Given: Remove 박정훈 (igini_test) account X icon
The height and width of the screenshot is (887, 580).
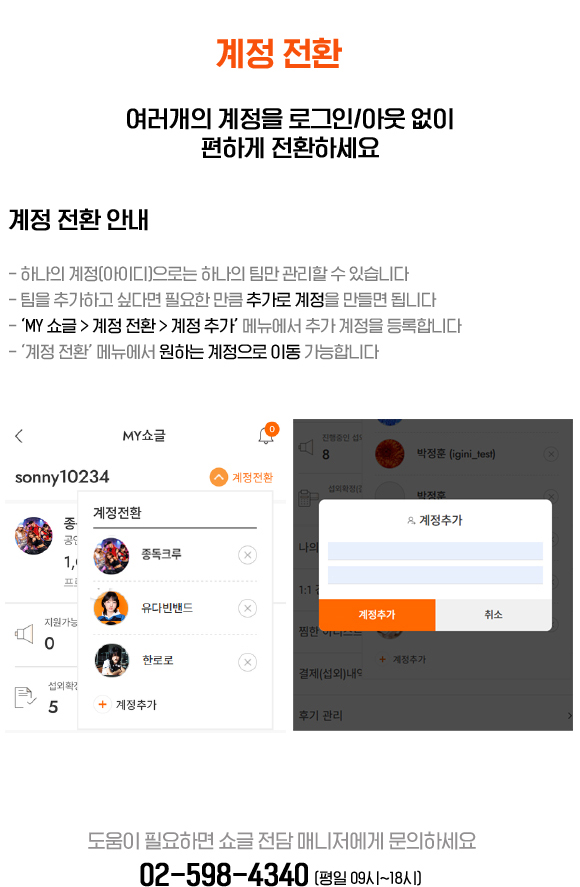Looking at the screenshot, I should (x=551, y=454).
